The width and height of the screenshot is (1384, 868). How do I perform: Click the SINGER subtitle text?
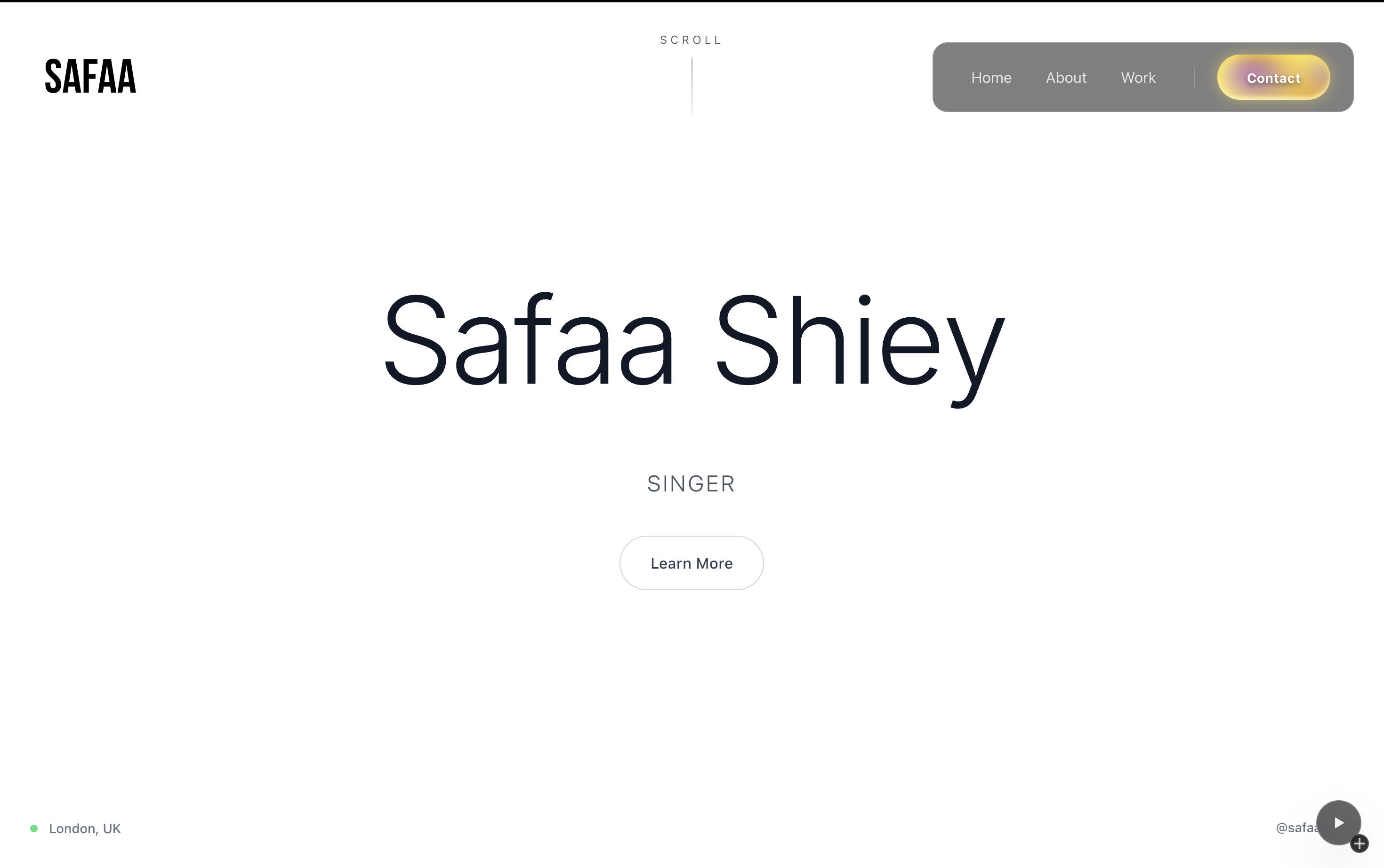pos(691,483)
